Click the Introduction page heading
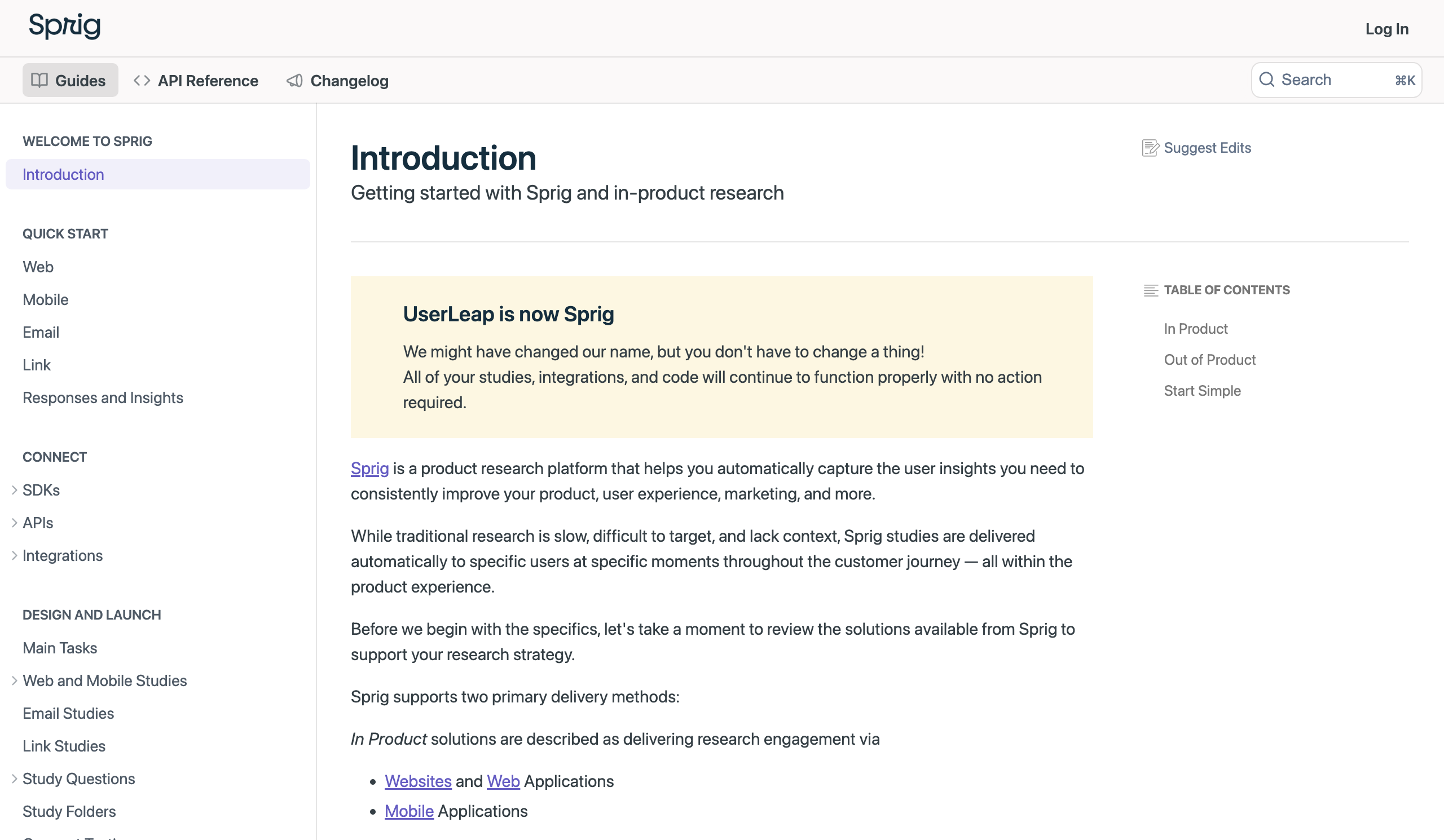1444x840 pixels. tap(443, 158)
